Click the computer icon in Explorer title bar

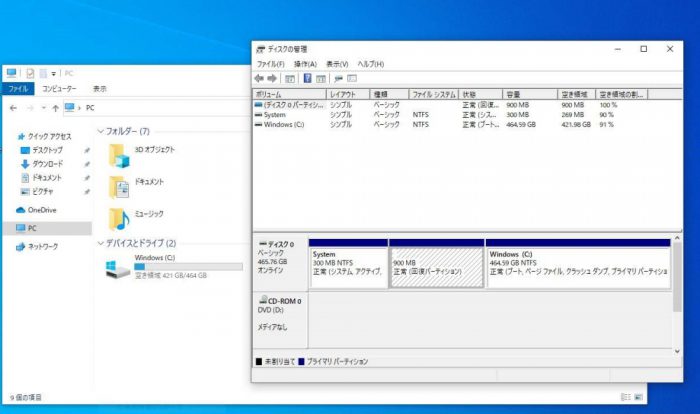(x=12, y=73)
